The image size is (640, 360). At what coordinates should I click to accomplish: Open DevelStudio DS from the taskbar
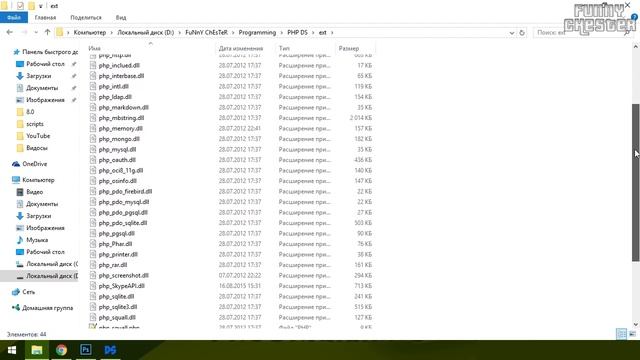110,350
